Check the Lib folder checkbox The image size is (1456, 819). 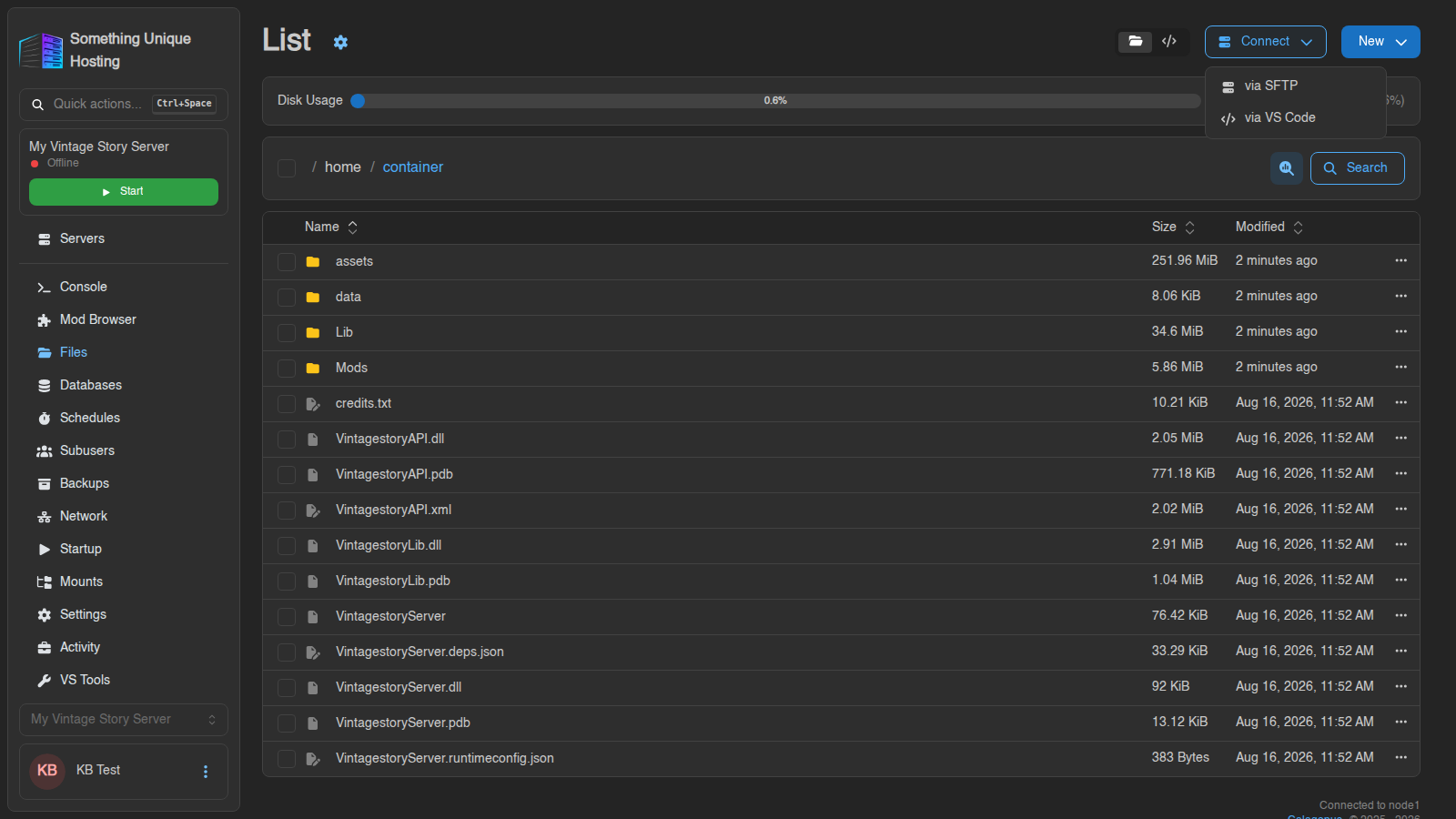pos(287,333)
